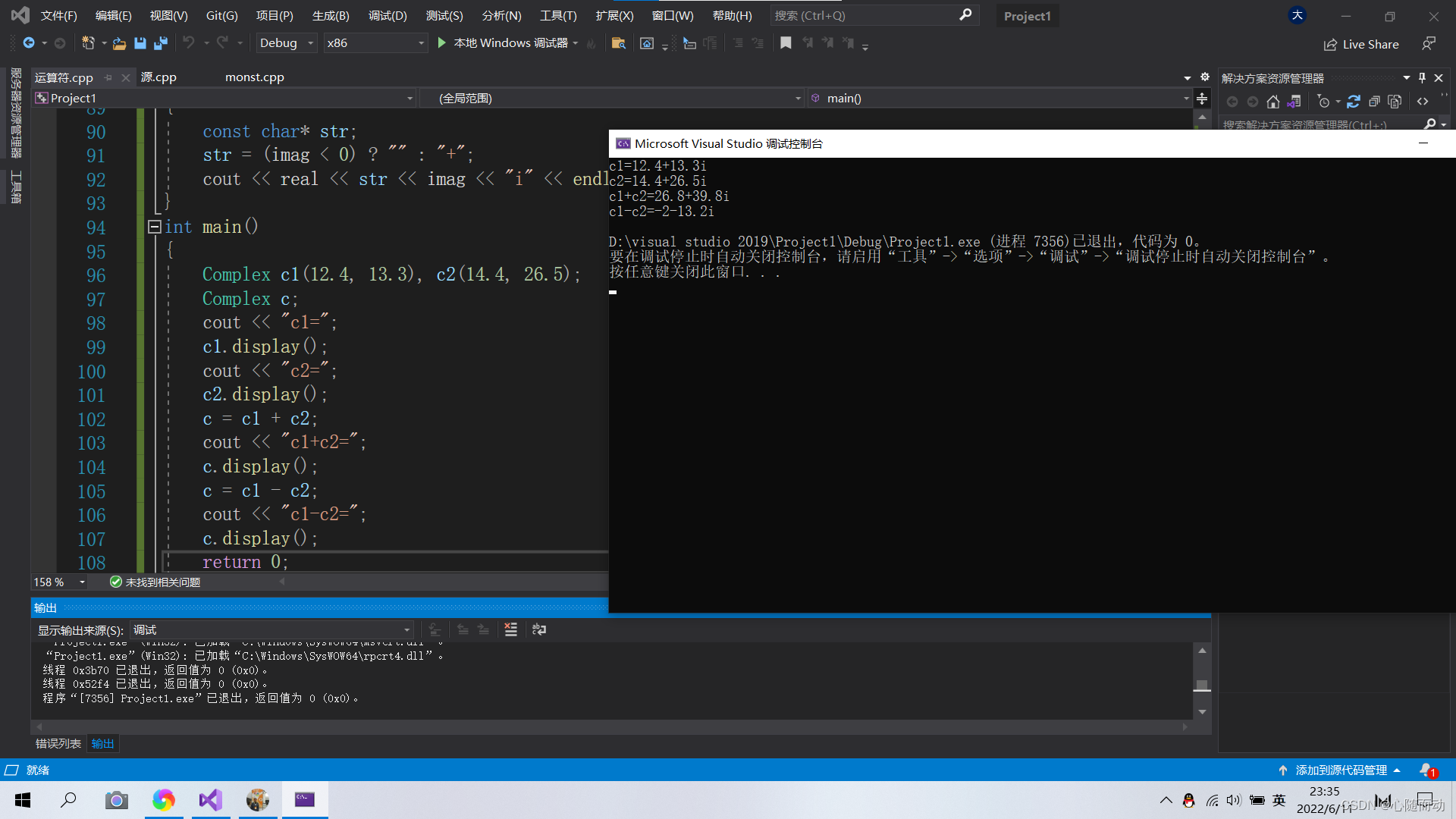This screenshot has height=819, width=1456.
Task: Click the Sync/Refresh icon in Solution Explorer
Action: [1354, 101]
